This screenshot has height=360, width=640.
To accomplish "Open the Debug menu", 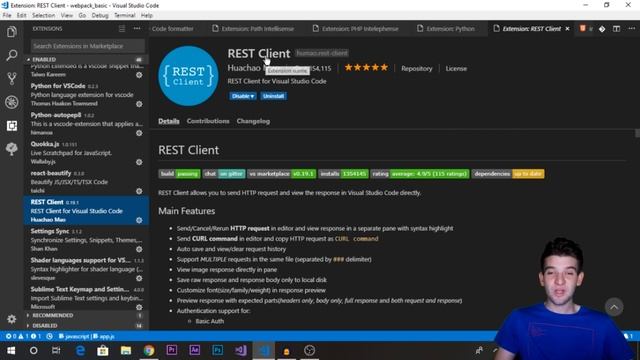I will (100, 16).
